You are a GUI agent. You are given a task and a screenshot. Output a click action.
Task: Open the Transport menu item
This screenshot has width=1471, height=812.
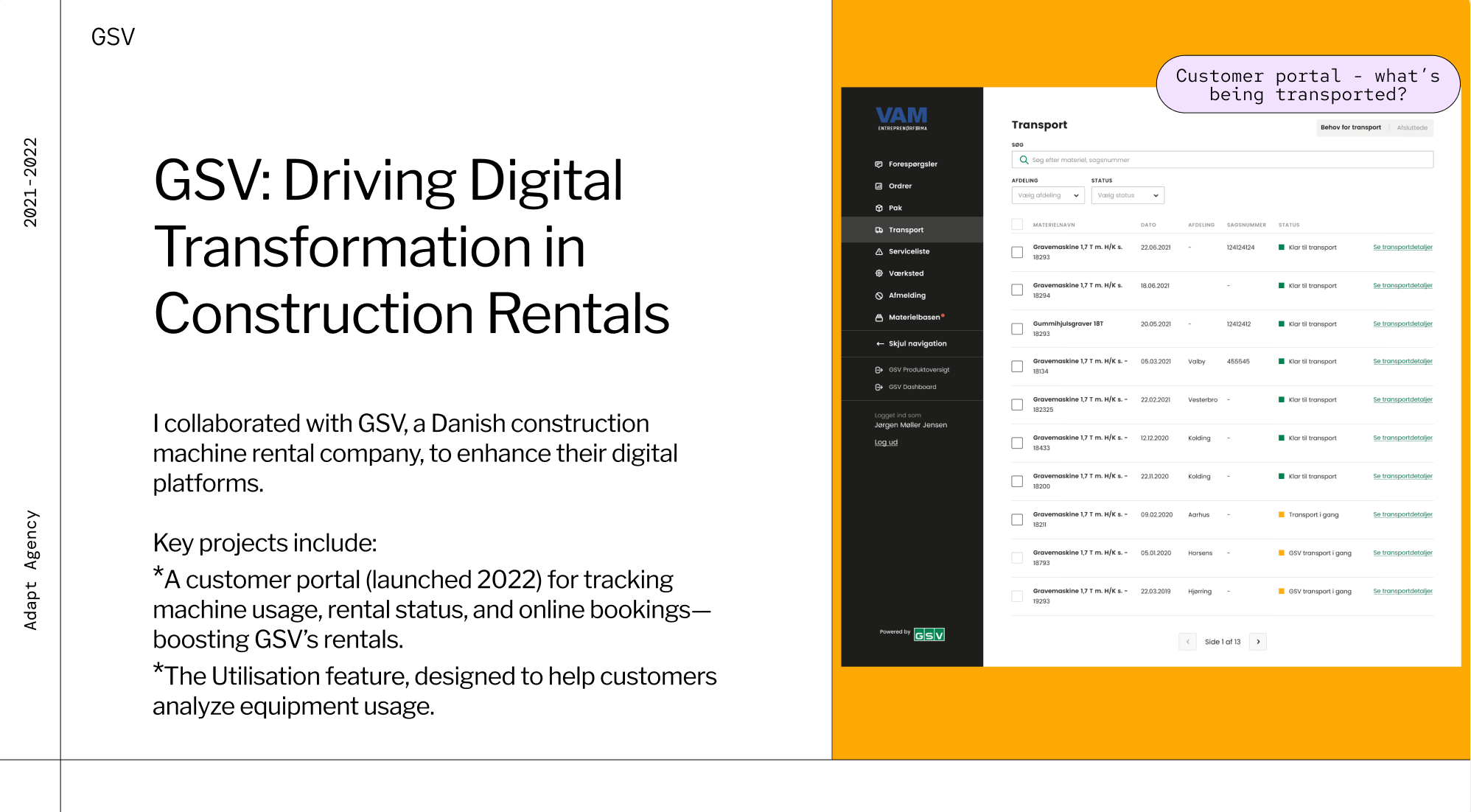[906, 230]
